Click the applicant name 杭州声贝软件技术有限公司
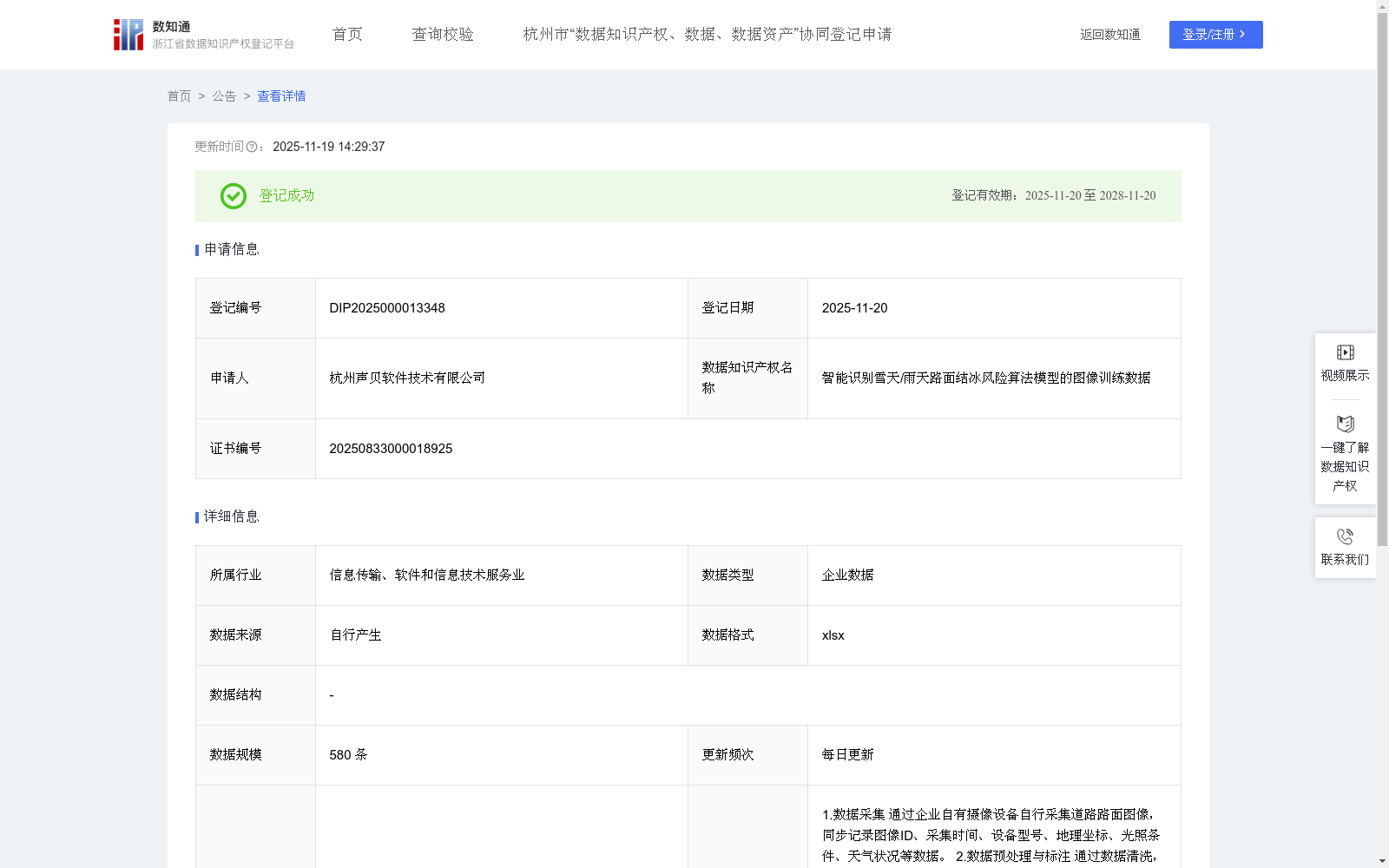The image size is (1389, 868). pos(406,378)
